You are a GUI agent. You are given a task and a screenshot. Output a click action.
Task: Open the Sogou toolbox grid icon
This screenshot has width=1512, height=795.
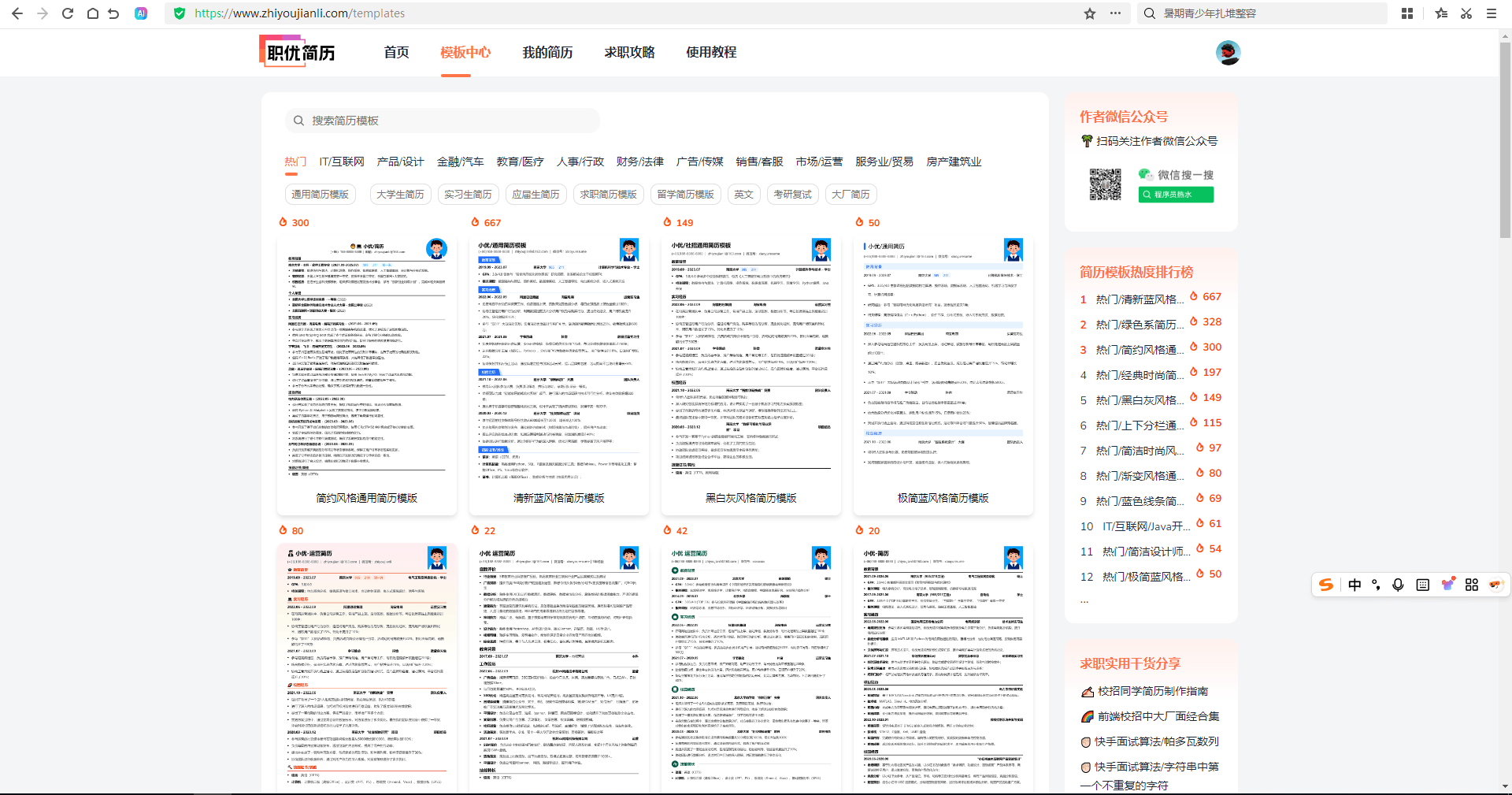click(1473, 585)
